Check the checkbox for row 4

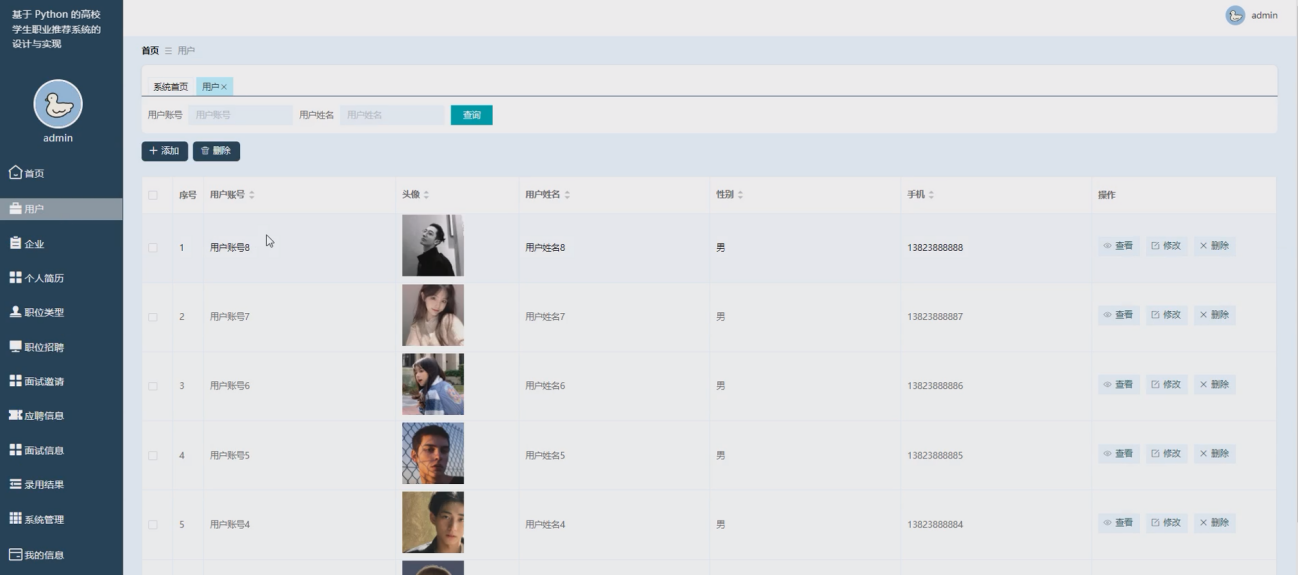click(x=153, y=455)
